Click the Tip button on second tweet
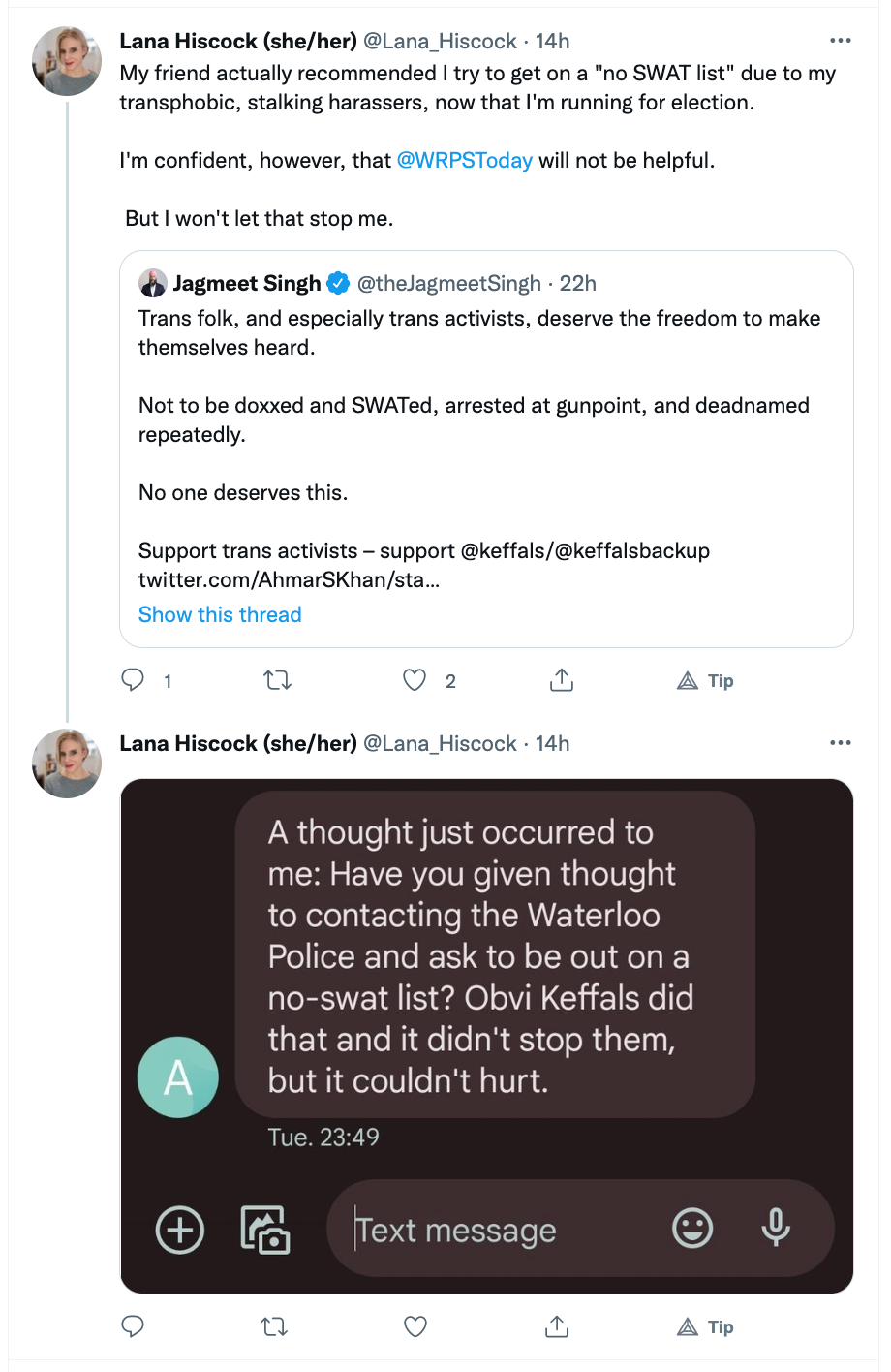The image size is (891, 1372). (x=705, y=1326)
